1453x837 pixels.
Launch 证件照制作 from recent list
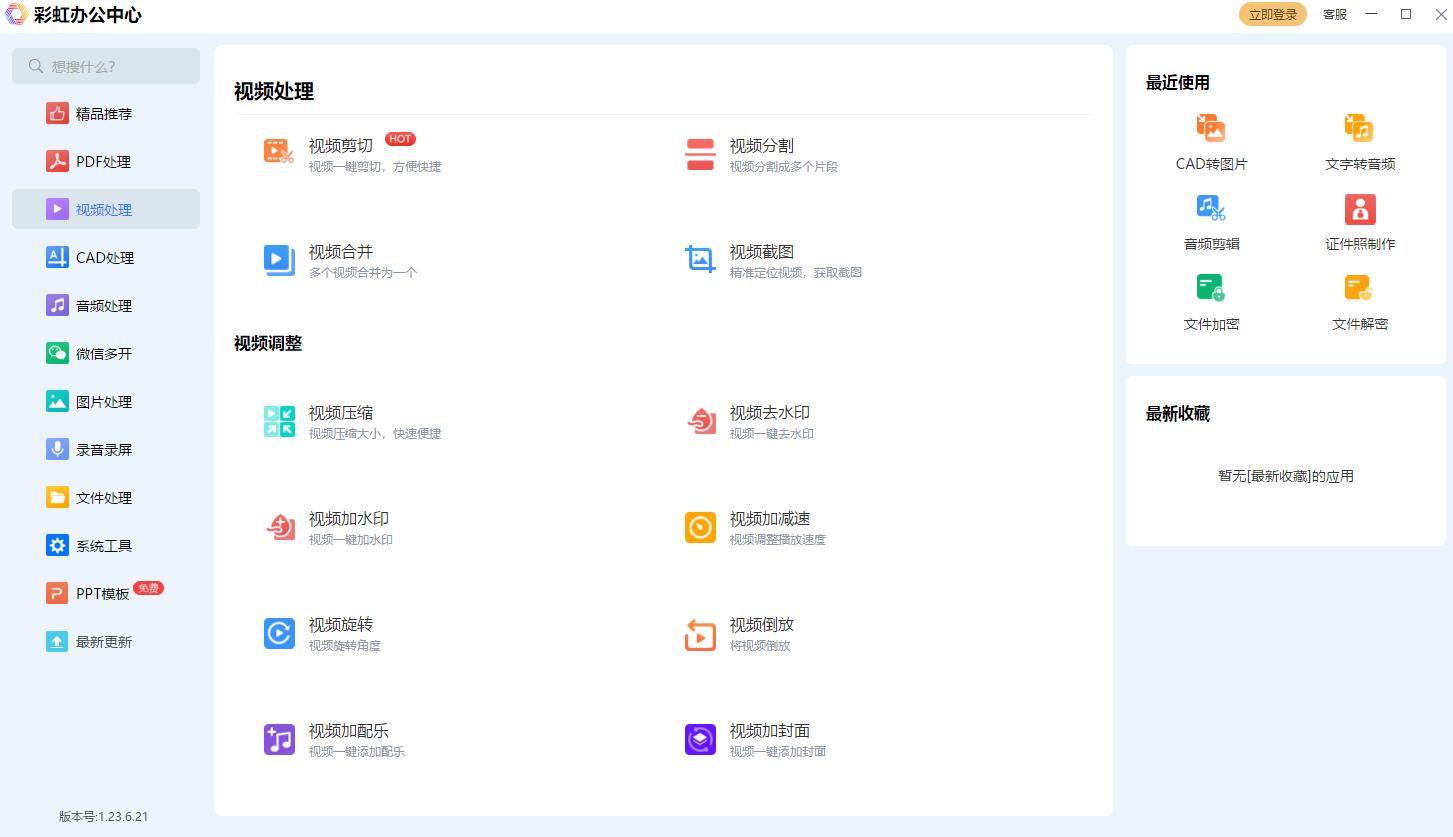coord(1360,223)
